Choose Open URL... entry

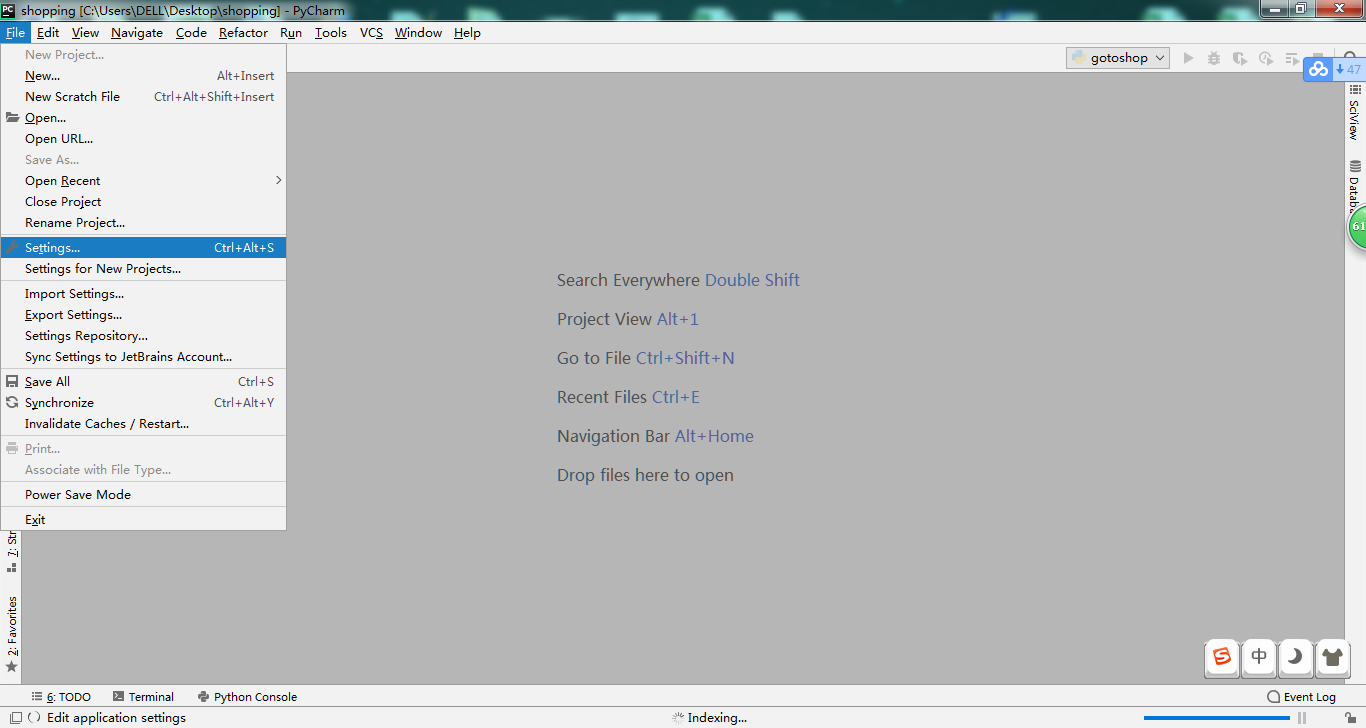(x=143, y=139)
